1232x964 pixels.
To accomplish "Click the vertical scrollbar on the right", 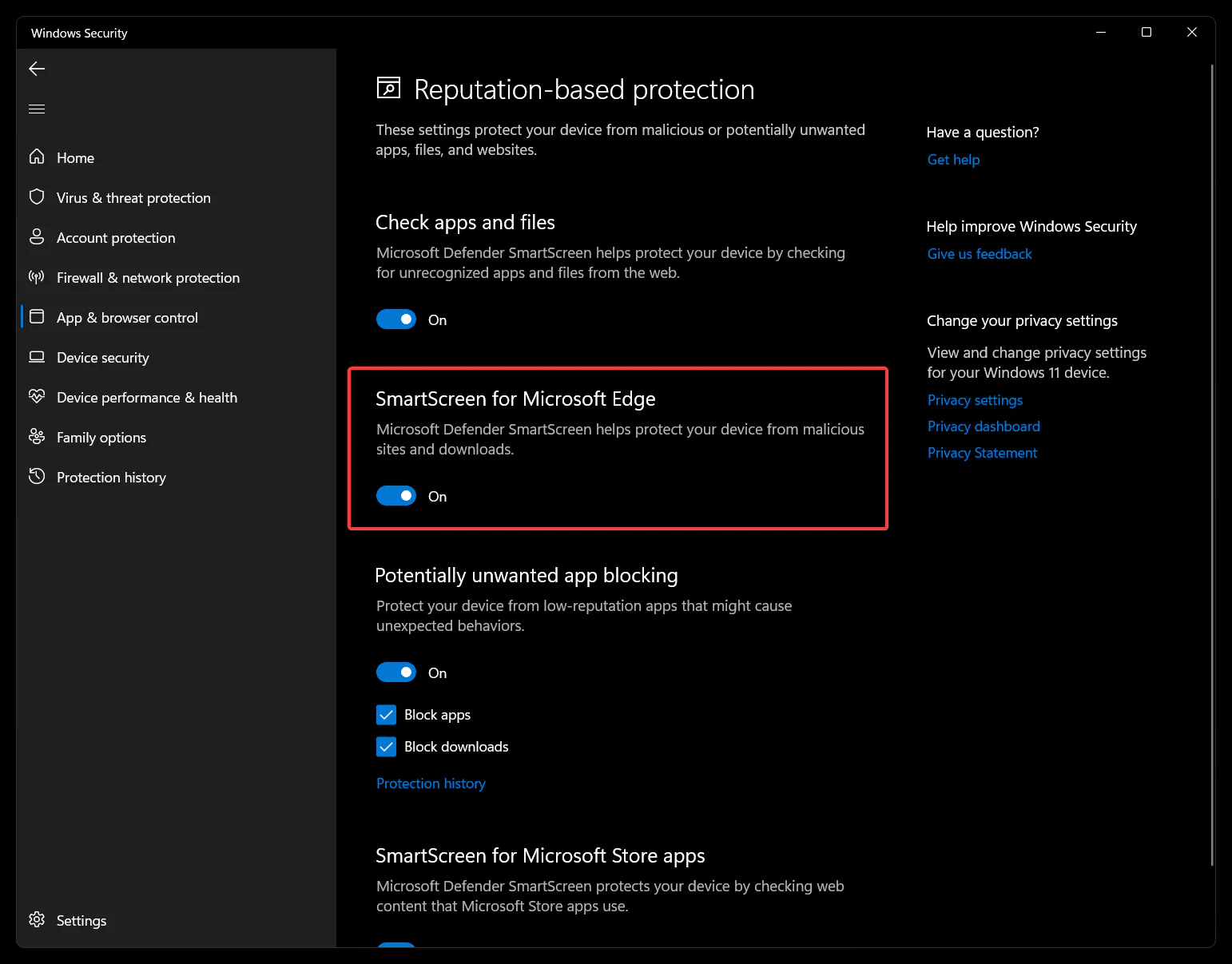I will 1212,463.
